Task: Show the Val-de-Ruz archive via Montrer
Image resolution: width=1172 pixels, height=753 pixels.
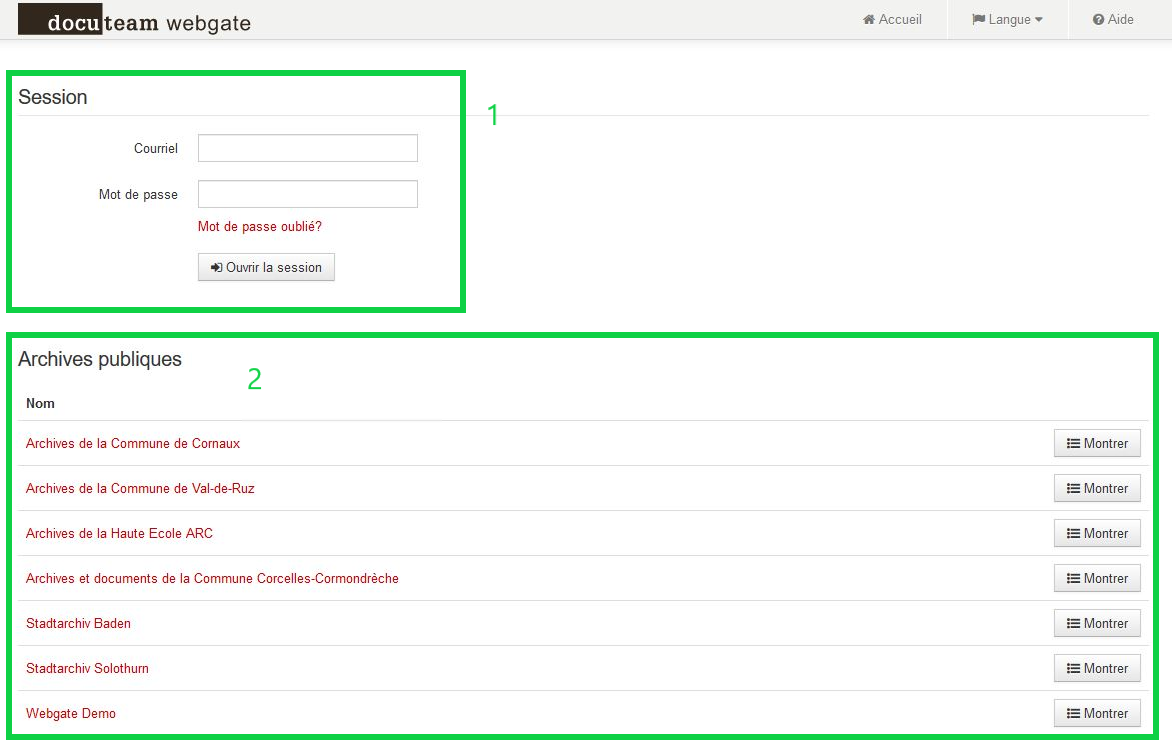Action: point(1097,488)
